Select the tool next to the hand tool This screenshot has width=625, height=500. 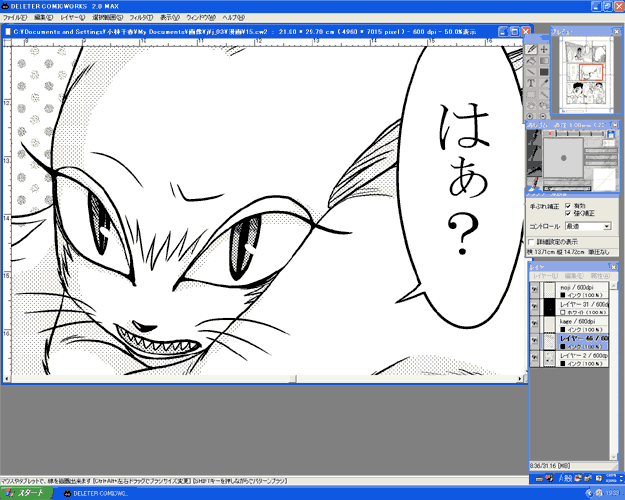pos(544,106)
